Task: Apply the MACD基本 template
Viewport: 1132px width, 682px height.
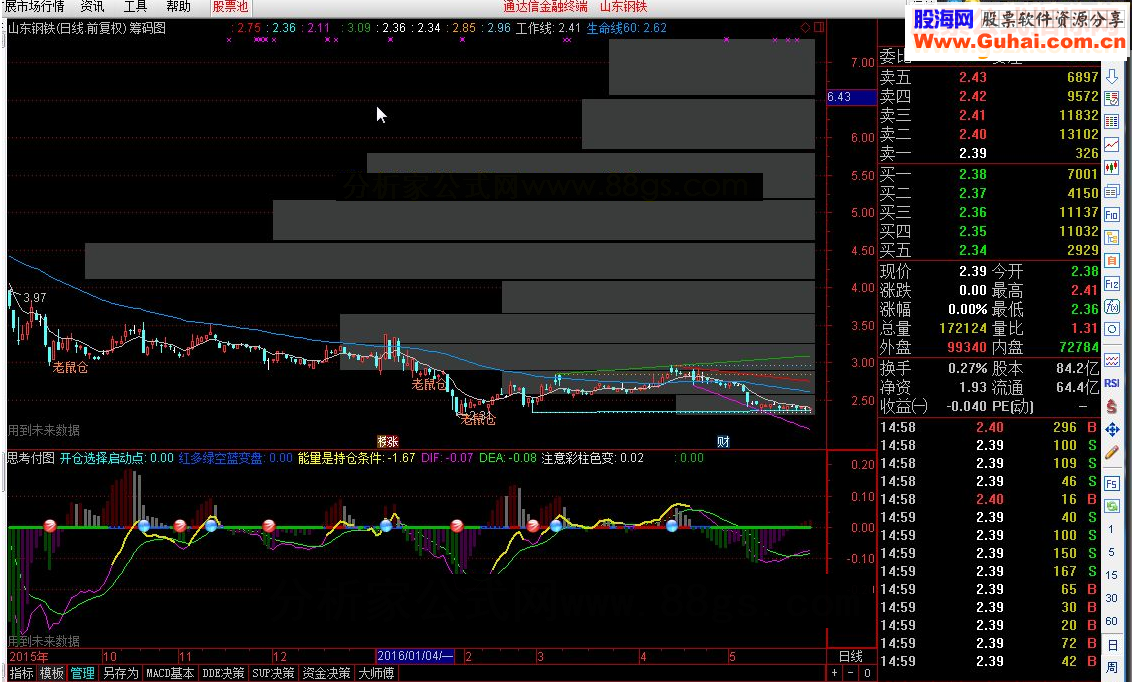Action: click(170, 673)
